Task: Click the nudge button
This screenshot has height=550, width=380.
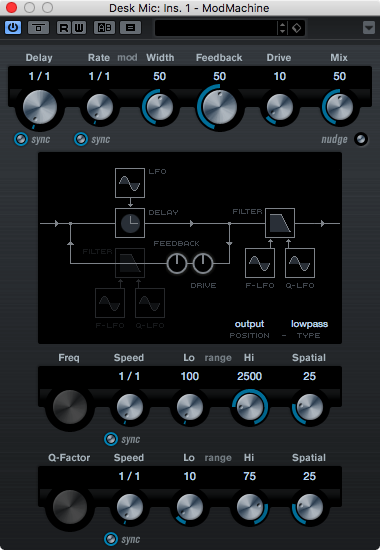Action: coord(361,139)
